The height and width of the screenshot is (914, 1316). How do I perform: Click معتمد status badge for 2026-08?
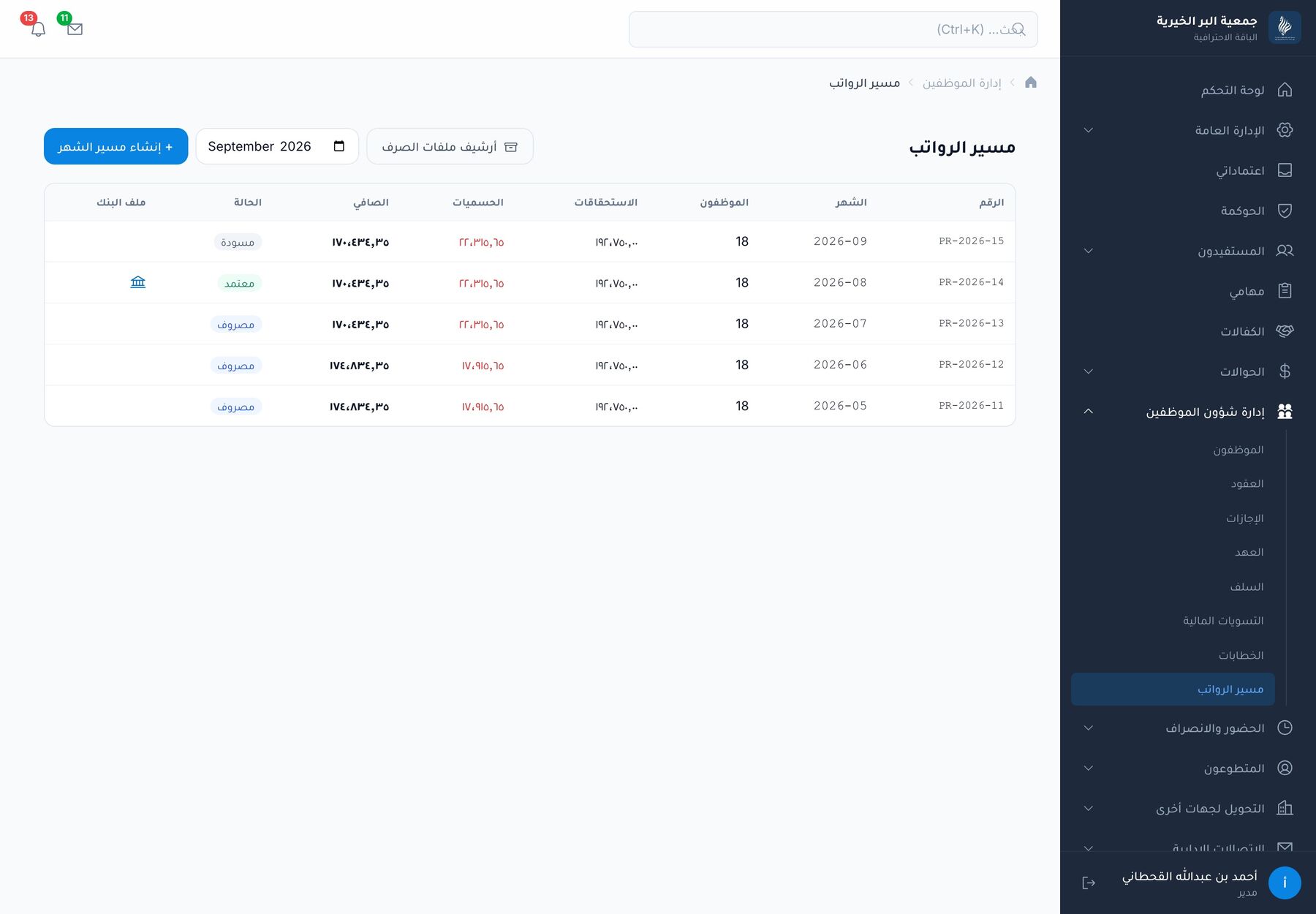tap(239, 283)
